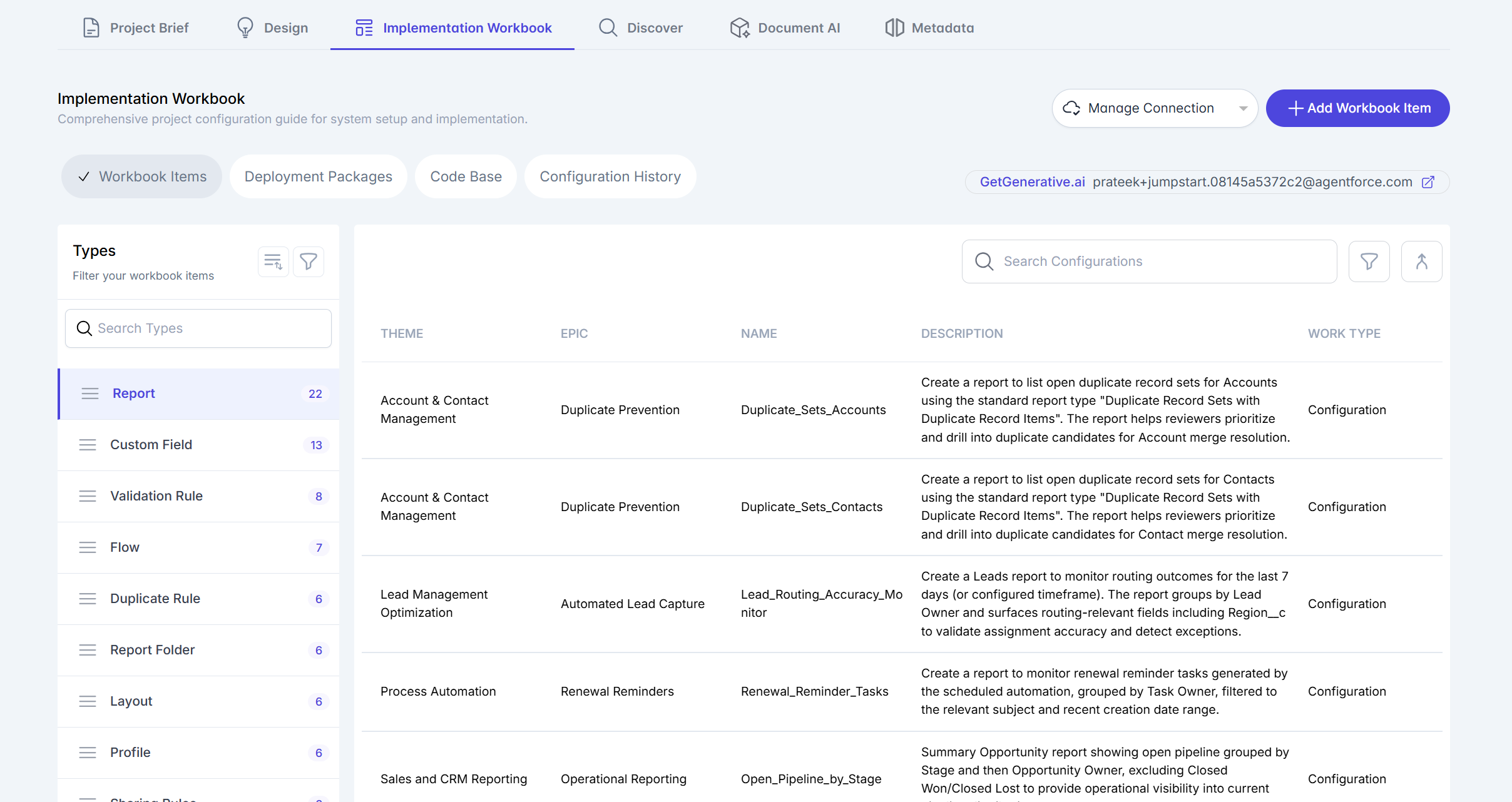Open the Manage Connection dropdown
The height and width of the screenshot is (802, 1512).
[x=1155, y=108]
